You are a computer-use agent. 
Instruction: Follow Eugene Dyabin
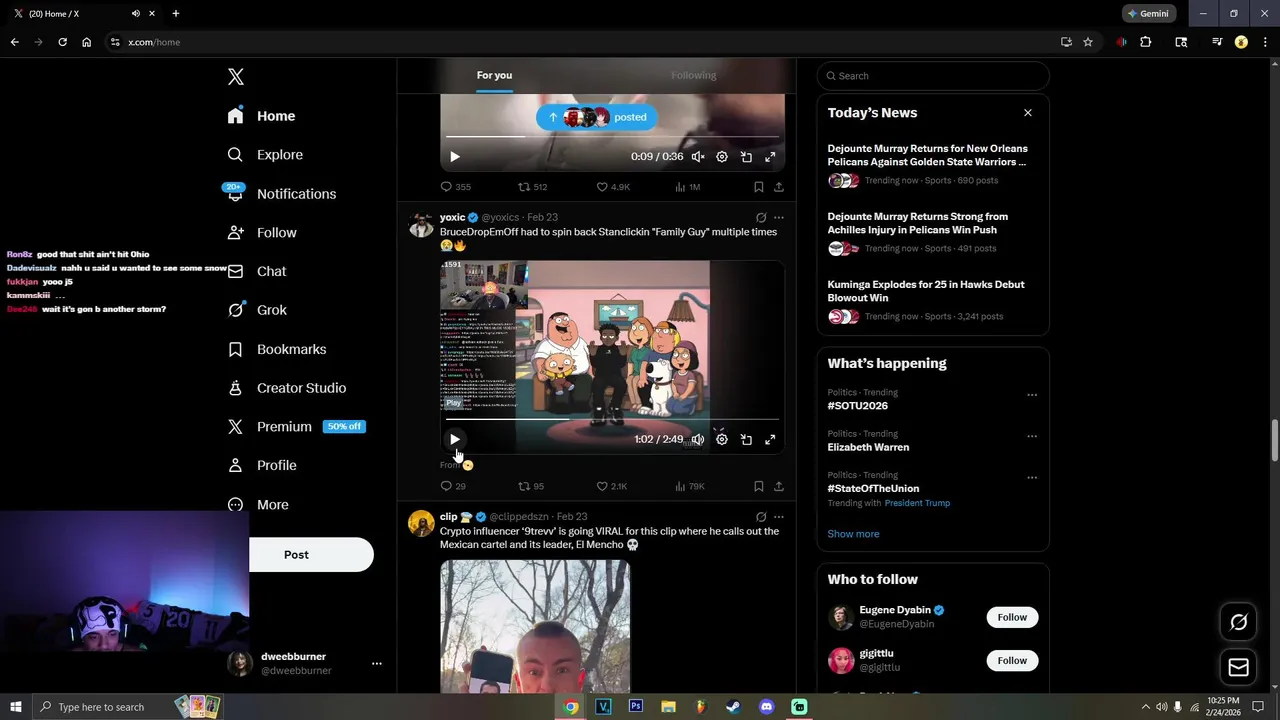click(1012, 617)
